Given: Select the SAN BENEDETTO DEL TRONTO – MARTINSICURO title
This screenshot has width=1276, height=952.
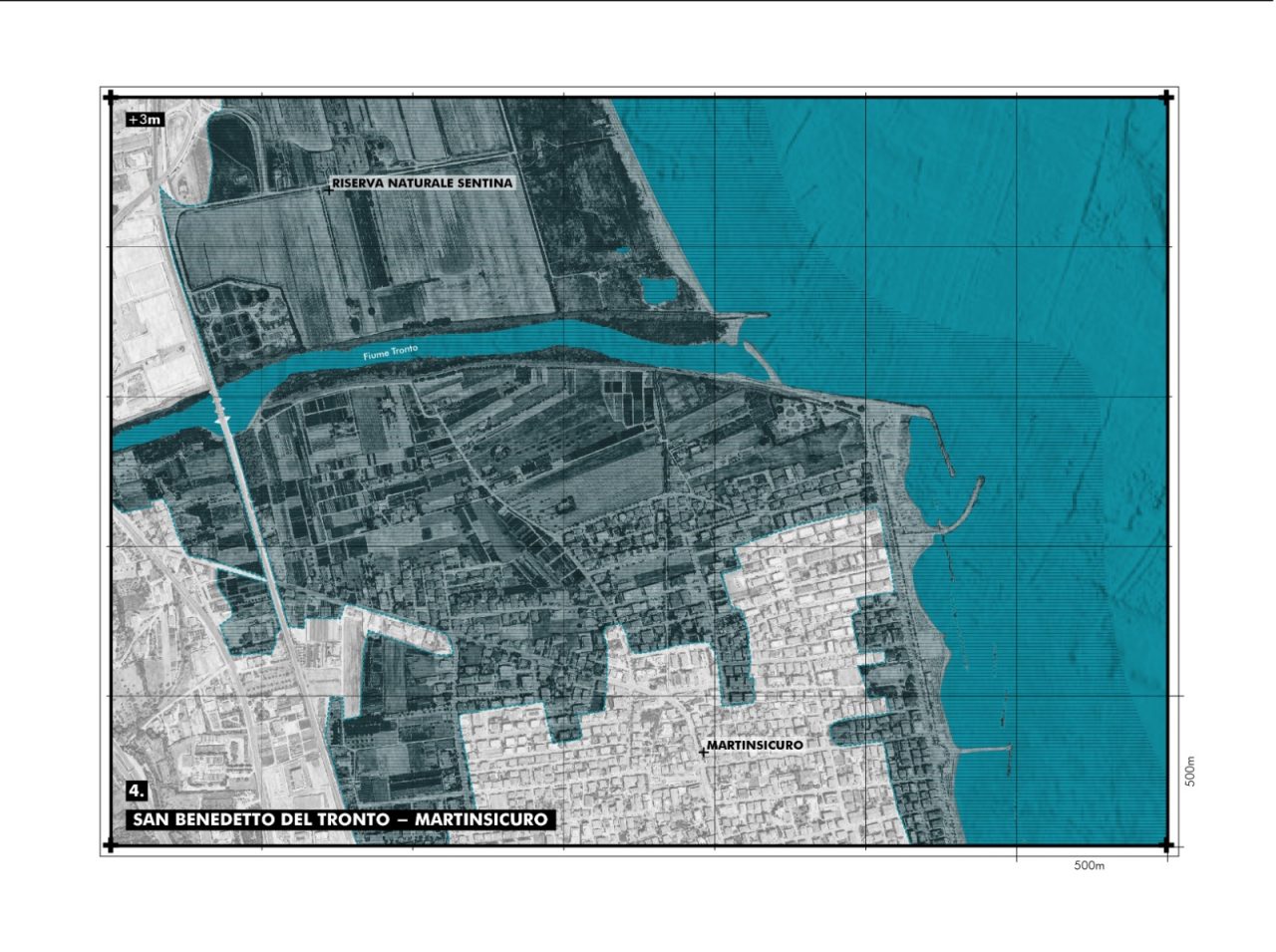Looking at the screenshot, I should point(340,819).
